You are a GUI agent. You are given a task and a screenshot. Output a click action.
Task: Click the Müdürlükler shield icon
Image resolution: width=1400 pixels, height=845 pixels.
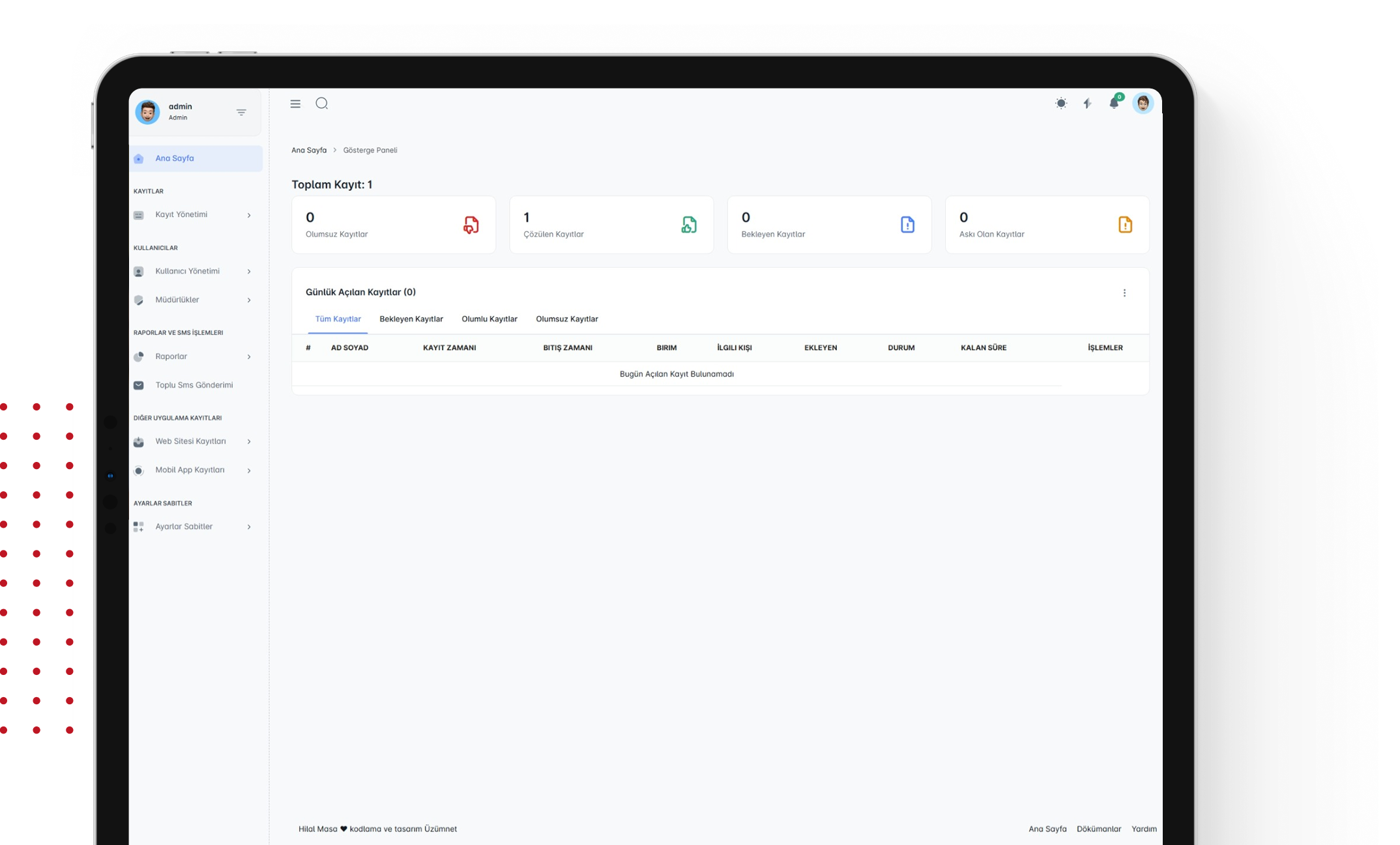139,300
